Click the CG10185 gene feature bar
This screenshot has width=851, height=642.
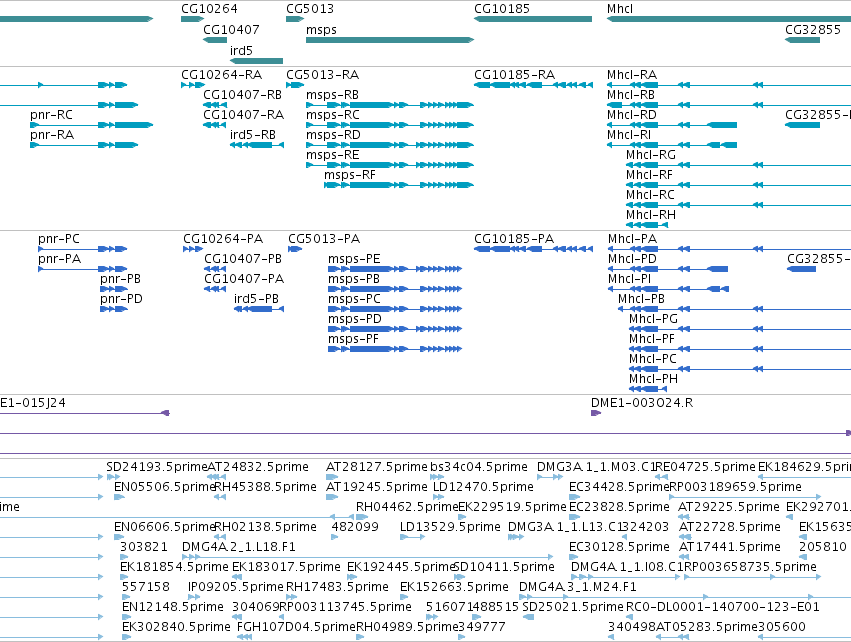coord(533,19)
